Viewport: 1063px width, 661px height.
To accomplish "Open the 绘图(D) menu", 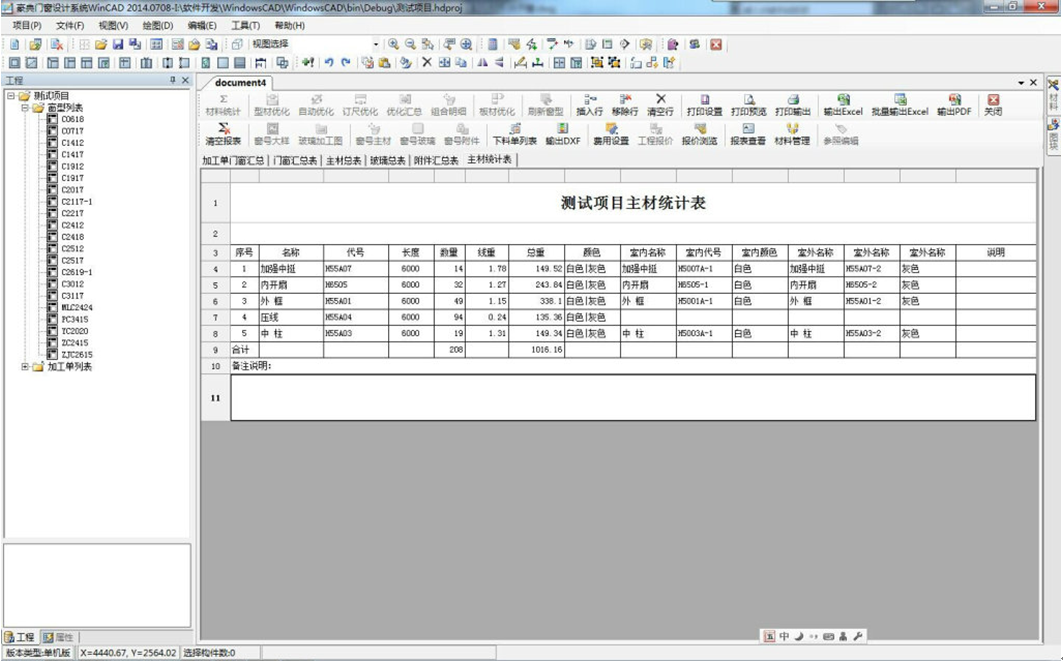I will point(157,26).
